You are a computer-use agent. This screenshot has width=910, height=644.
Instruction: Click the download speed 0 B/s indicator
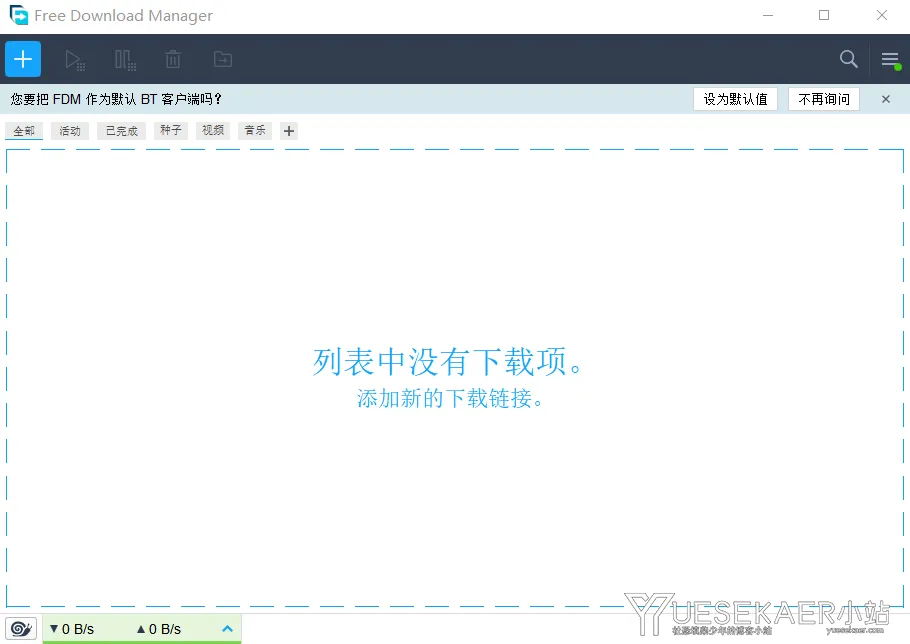tap(72, 629)
